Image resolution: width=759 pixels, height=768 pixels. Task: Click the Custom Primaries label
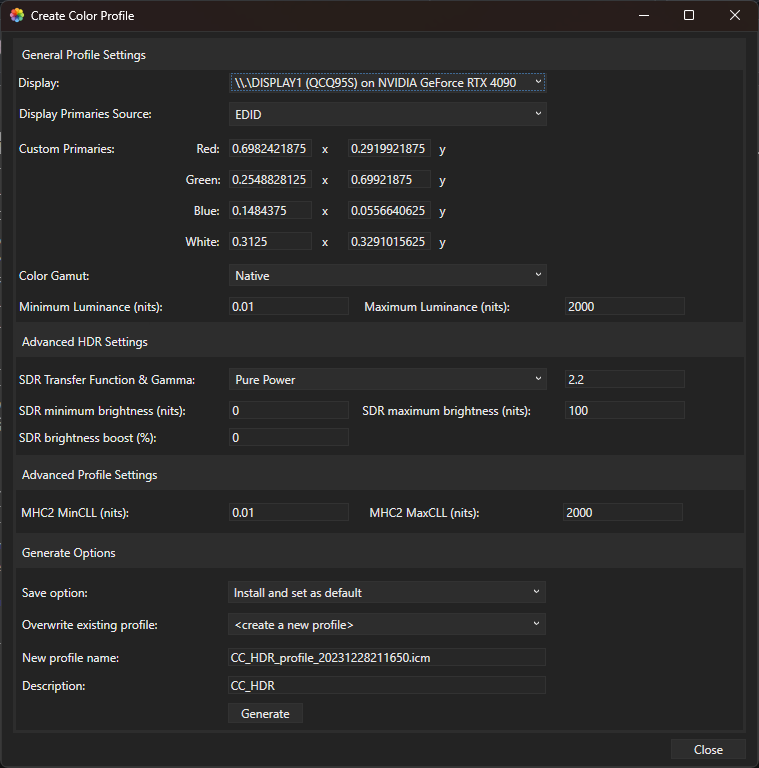[67, 149]
